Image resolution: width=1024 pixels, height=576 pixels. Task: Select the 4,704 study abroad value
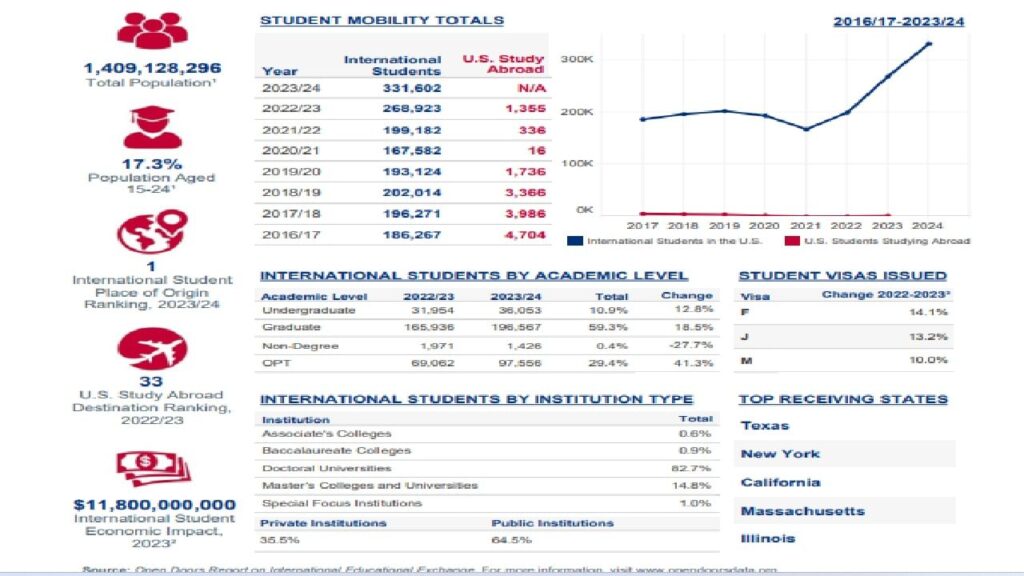526,234
